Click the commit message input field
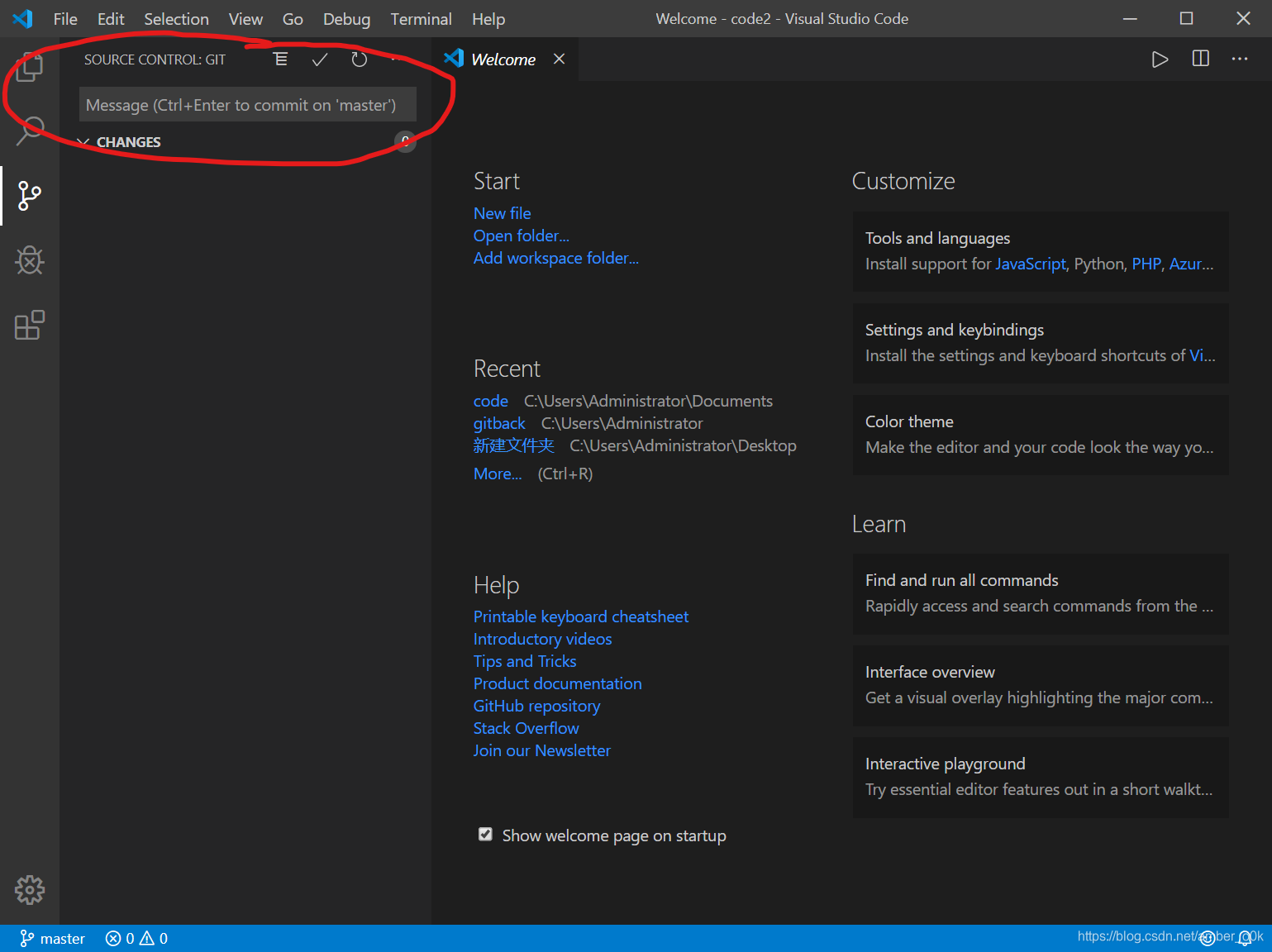 (248, 105)
